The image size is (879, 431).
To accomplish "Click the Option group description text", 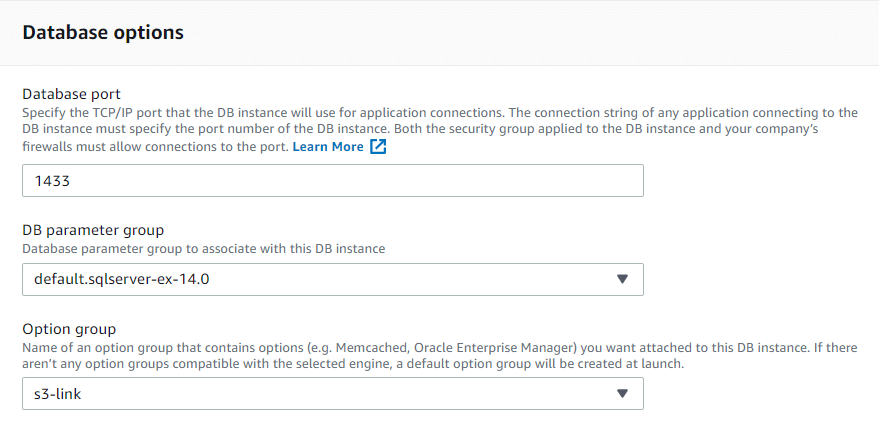I will [x=440, y=355].
